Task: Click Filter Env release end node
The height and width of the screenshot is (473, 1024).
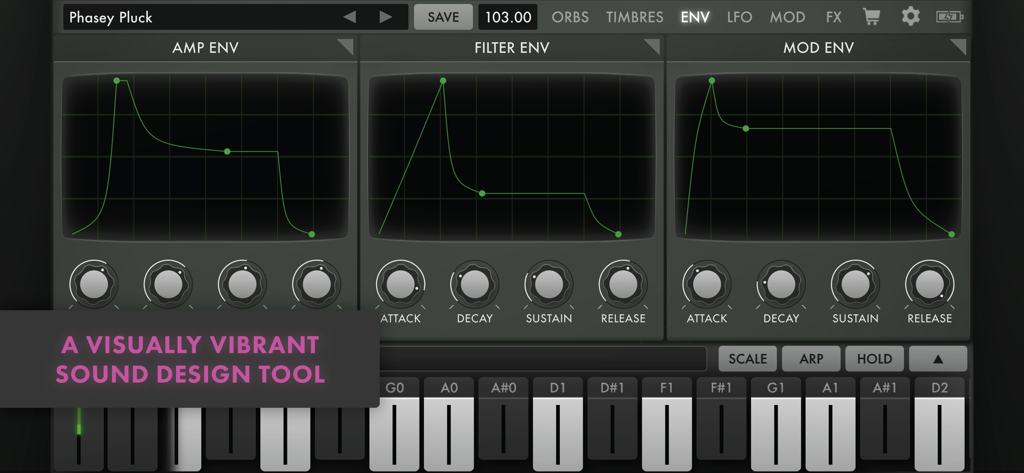Action: click(618, 234)
